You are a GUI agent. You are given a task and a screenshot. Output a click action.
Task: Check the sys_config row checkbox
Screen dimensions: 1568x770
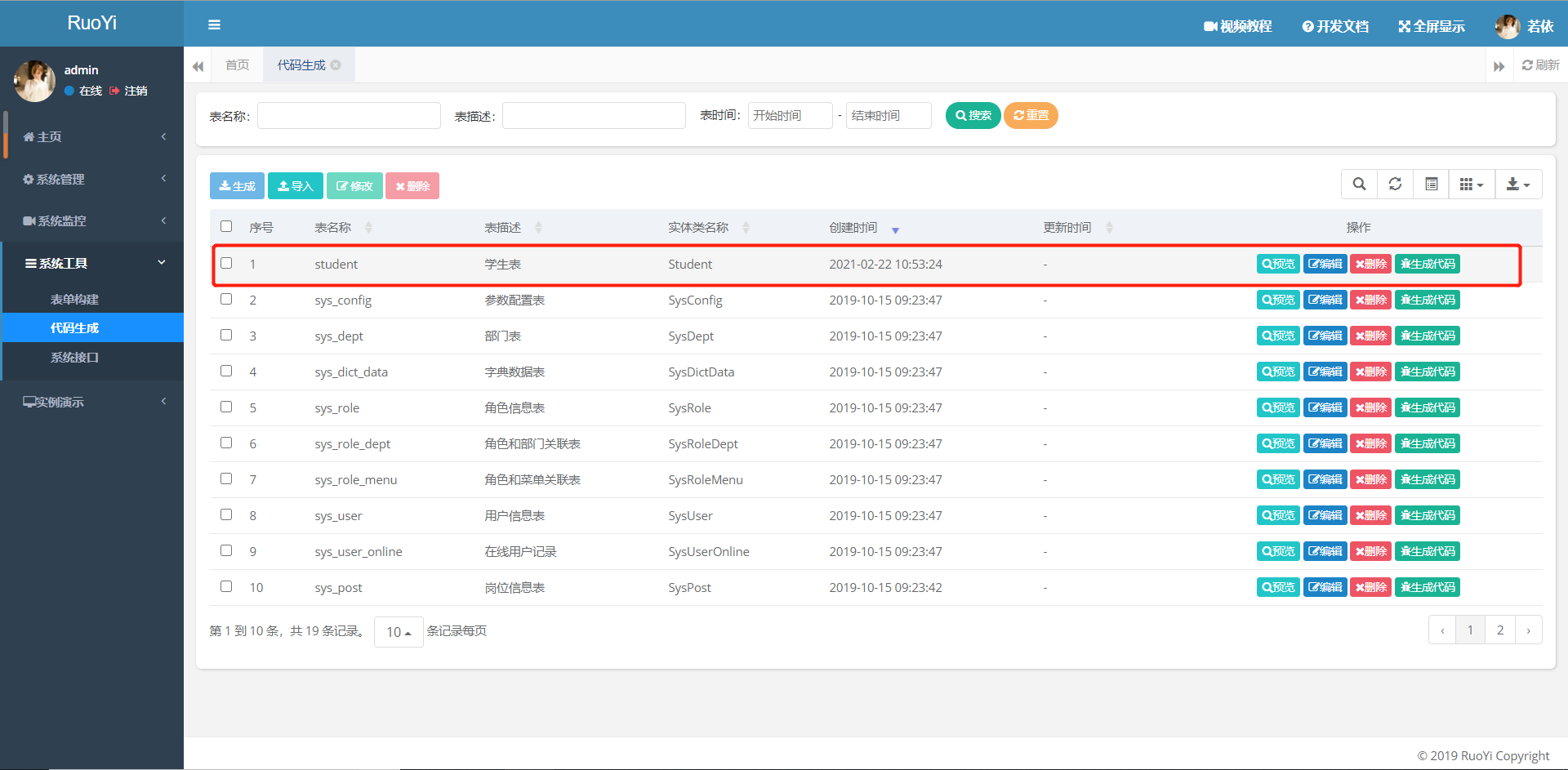[x=226, y=299]
